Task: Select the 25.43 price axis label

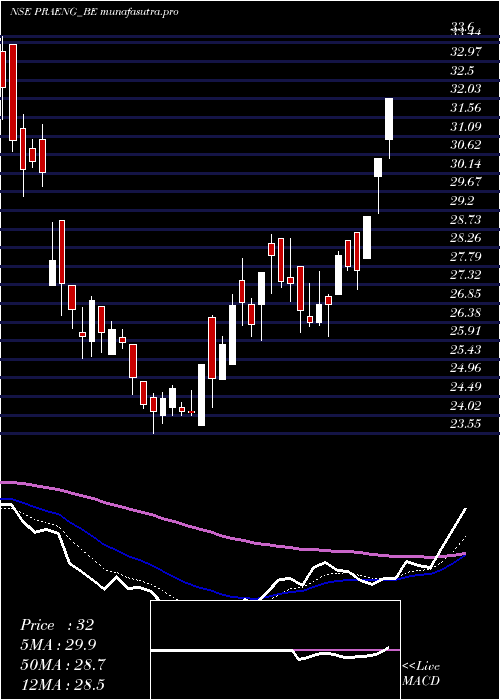Action: point(466,349)
